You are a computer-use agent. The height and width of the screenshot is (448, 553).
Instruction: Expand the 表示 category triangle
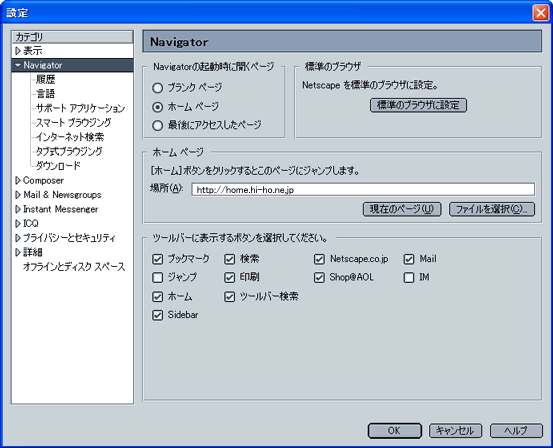pos(18,51)
